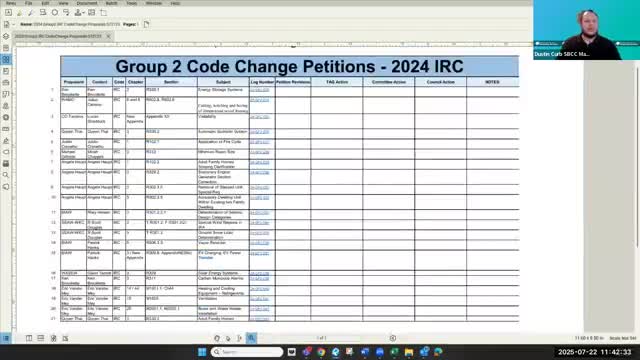Select the Cloud+ markup tool
This screenshot has height=360, width=640.
tap(66, 13)
